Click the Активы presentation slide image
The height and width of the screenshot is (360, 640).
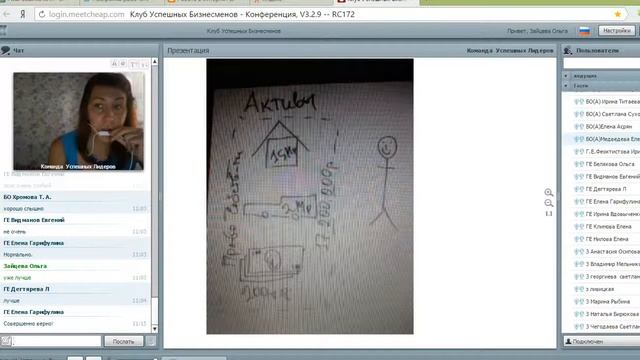coord(310,196)
